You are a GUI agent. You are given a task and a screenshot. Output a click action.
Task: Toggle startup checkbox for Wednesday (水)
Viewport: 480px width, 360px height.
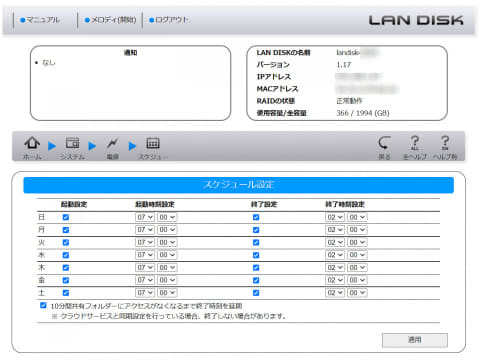point(66,255)
